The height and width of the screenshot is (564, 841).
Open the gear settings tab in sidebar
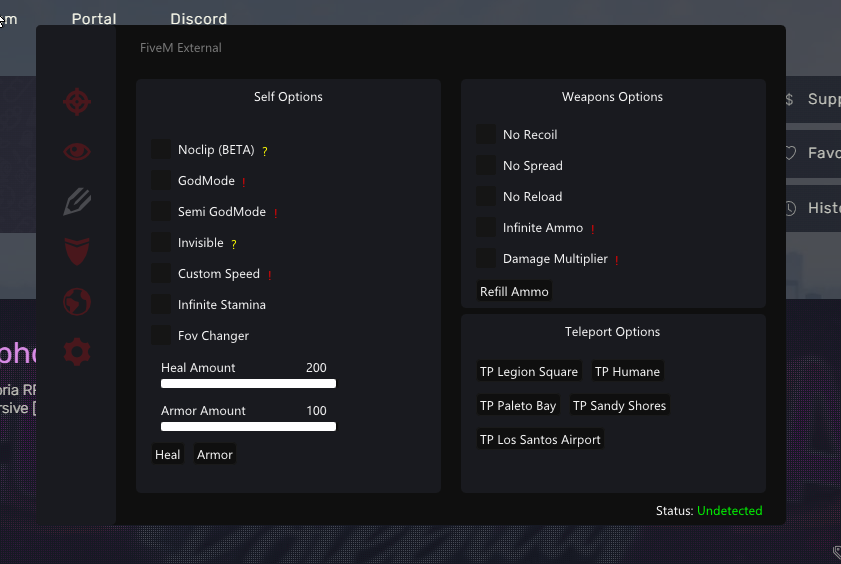[77, 352]
